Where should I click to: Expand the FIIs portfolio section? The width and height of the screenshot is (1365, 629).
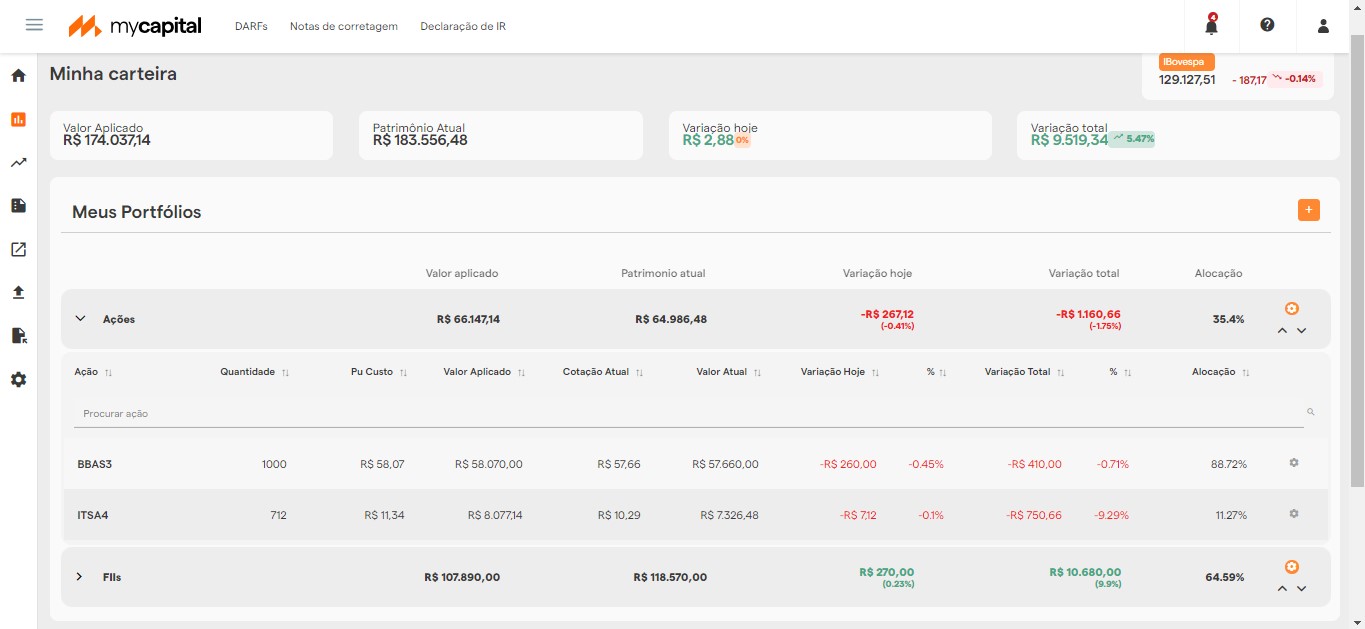click(79, 576)
